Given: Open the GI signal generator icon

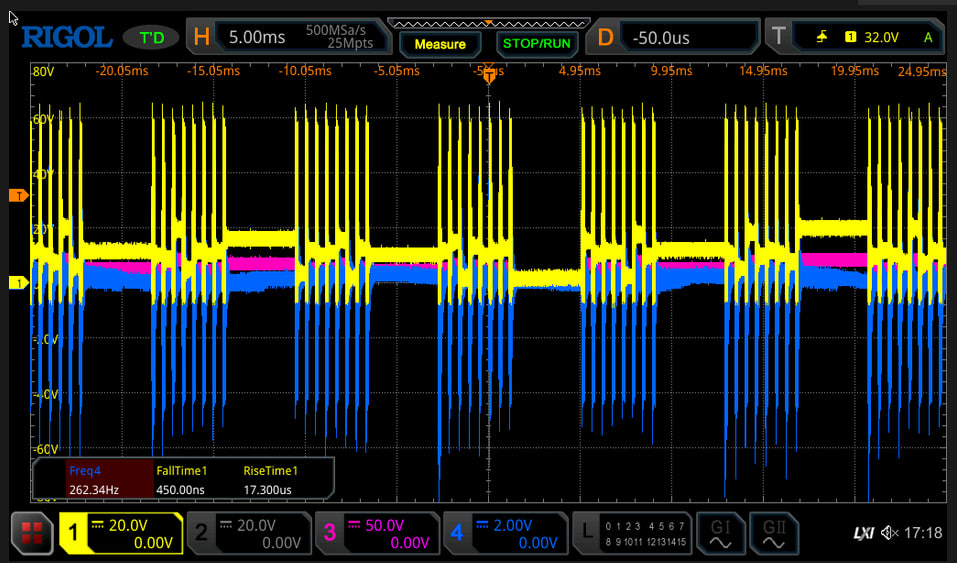Looking at the screenshot, I should coord(720,534).
